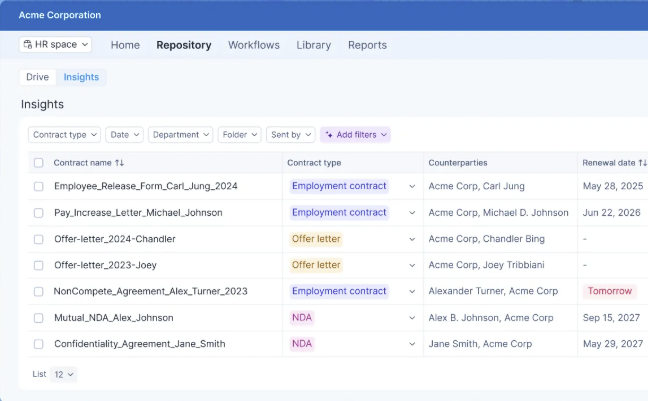Click the Contract type column header

click(x=314, y=163)
